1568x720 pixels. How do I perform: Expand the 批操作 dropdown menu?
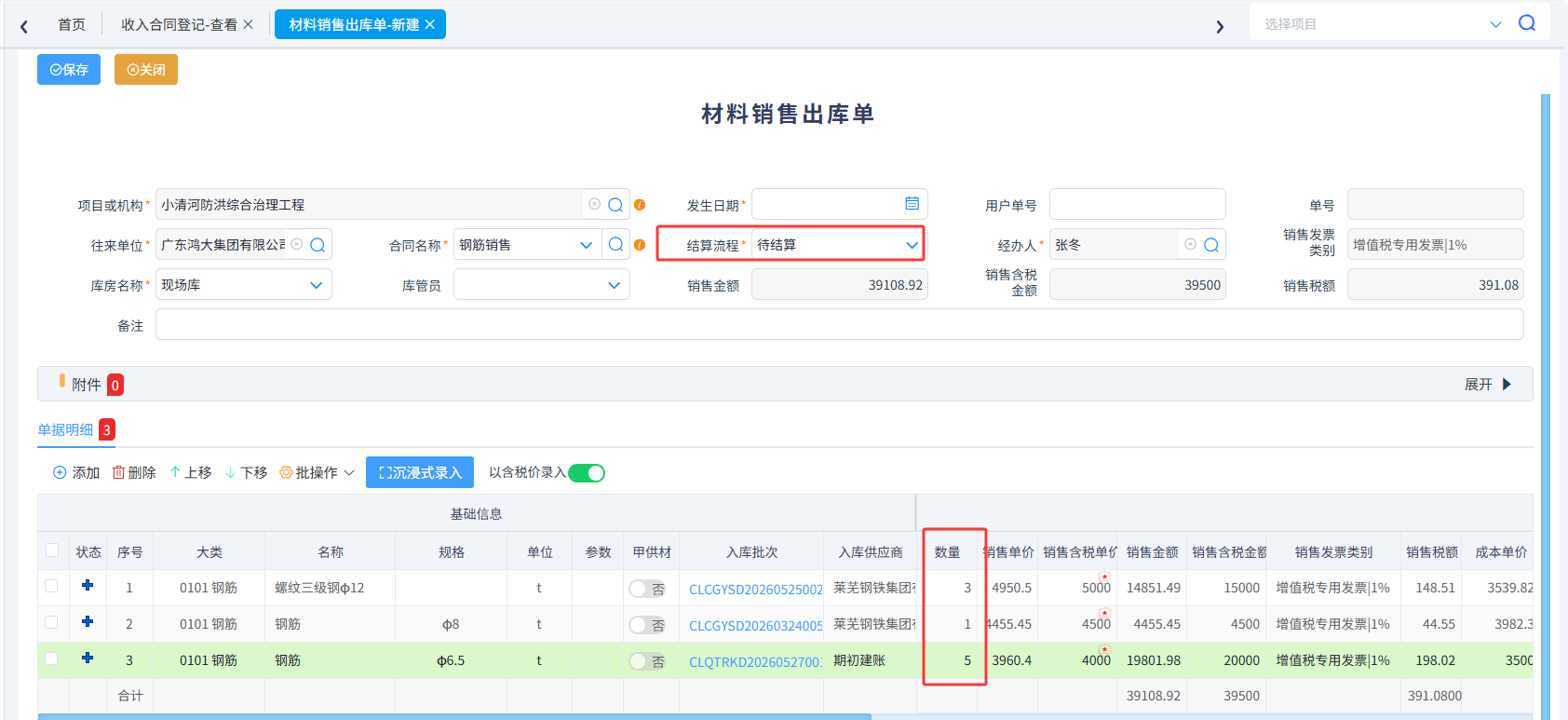click(x=318, y=473)
